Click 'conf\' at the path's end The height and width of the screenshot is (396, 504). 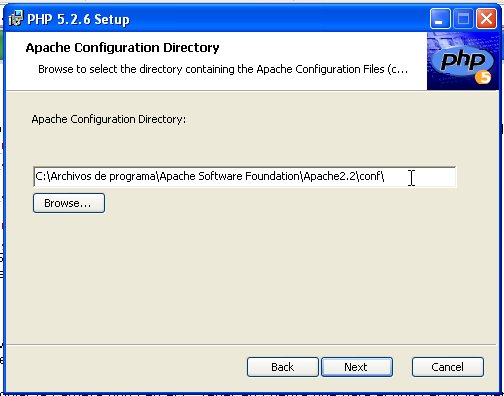point(372,176)
